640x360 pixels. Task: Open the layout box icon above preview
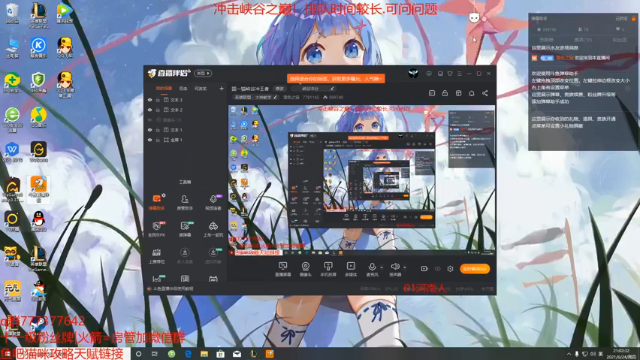pos(458,93)
